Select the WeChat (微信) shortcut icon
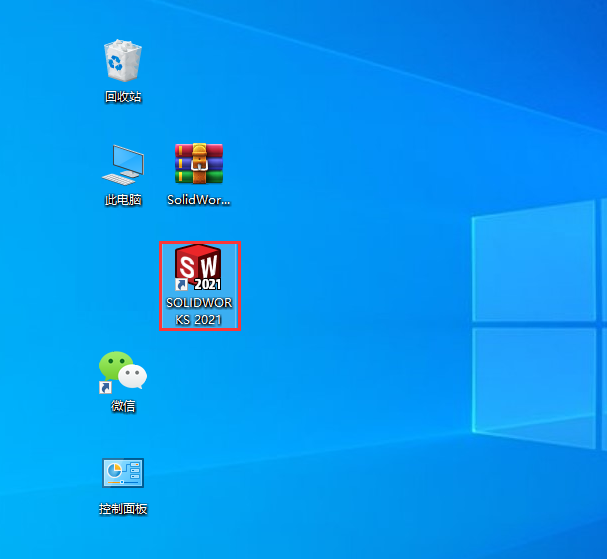Screen dimensions: 607x559 tap(123, 371)
